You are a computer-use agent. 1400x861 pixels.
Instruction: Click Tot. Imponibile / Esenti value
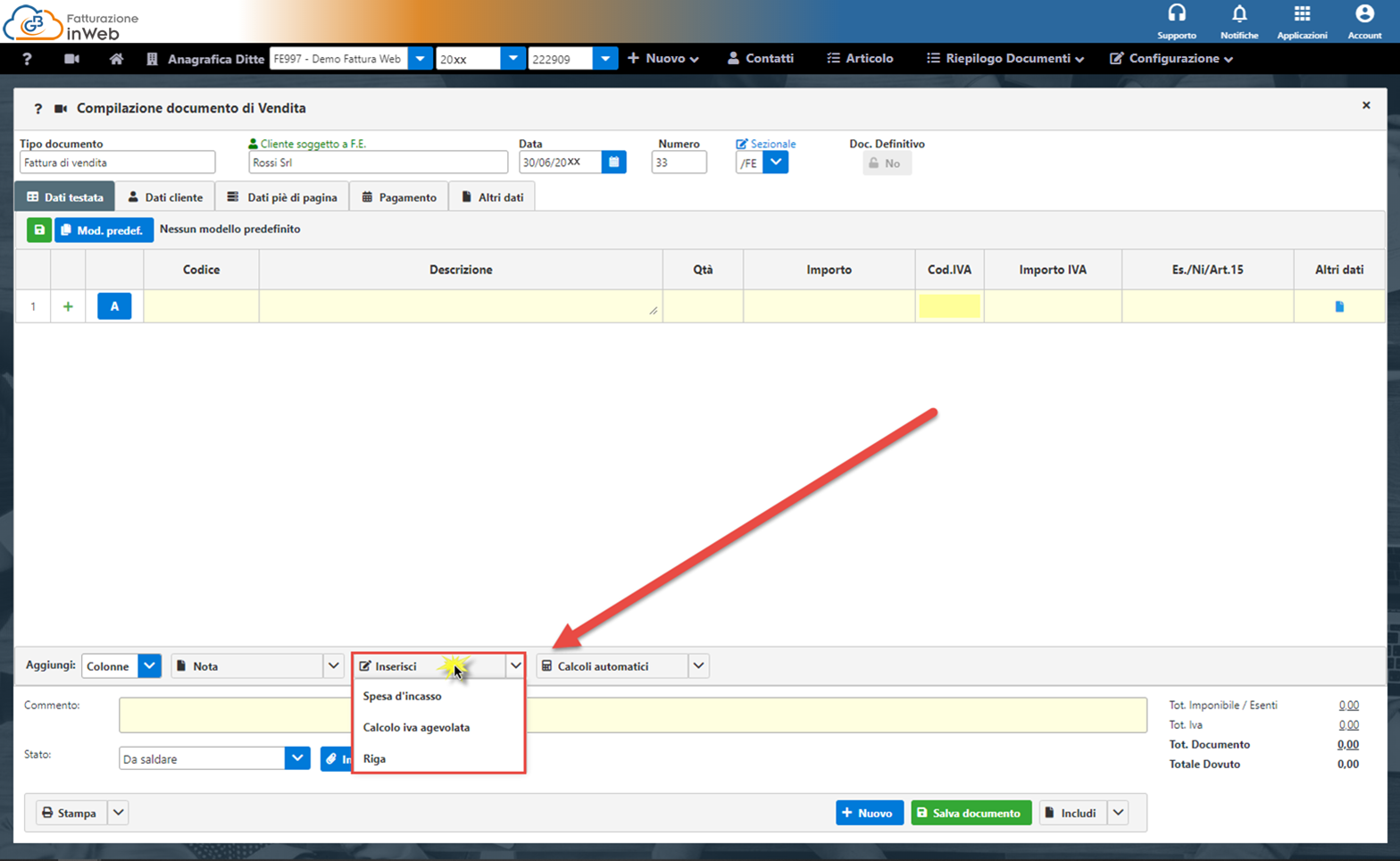1348,706
